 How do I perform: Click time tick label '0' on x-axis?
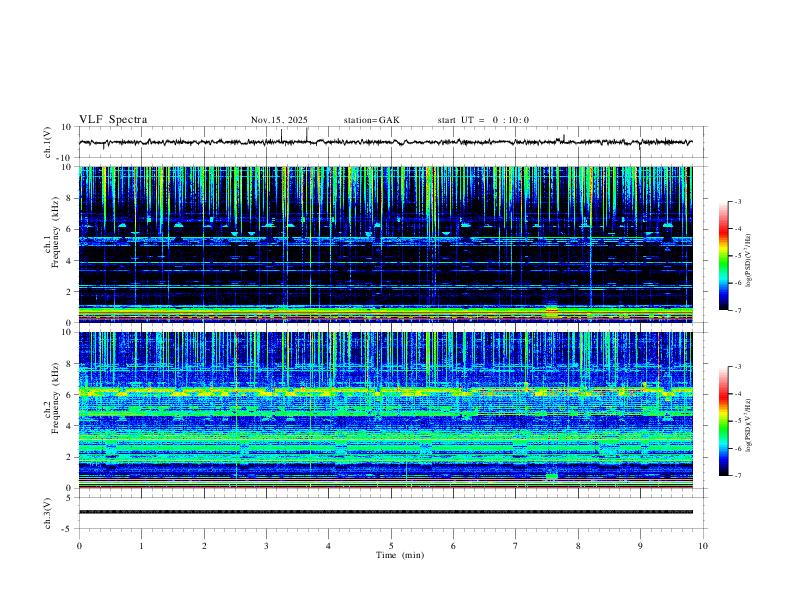(79, 546)
